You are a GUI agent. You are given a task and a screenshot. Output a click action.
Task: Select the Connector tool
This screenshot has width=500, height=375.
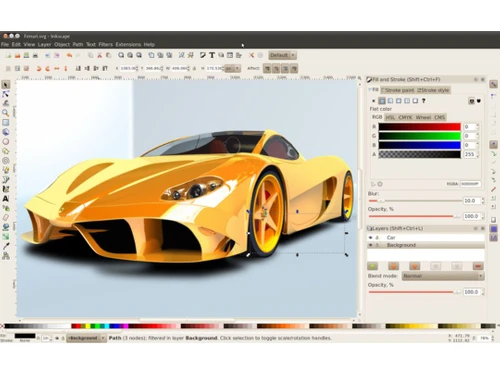[6, 256]
